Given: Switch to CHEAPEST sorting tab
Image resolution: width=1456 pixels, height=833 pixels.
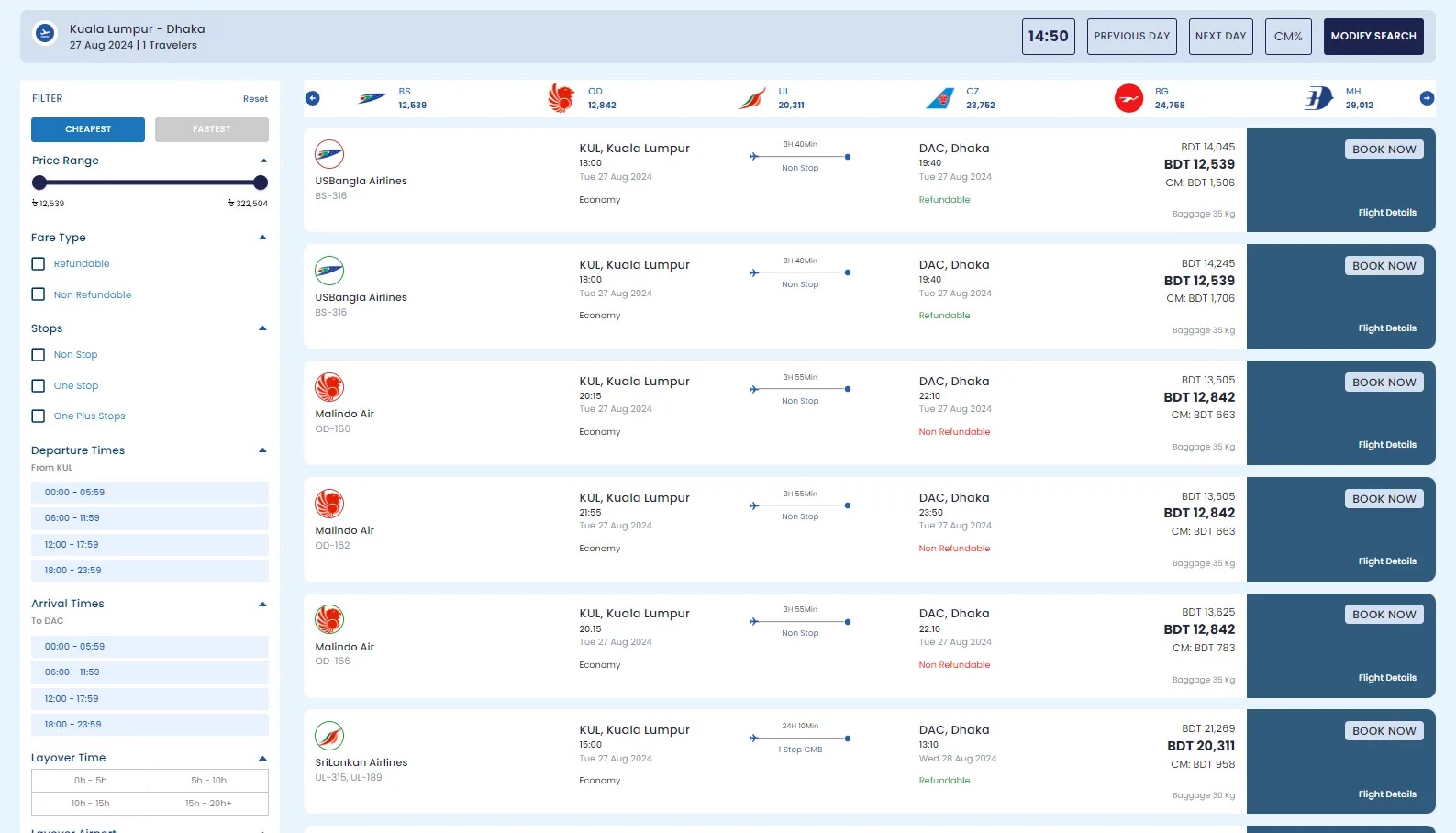Looking at the screenshot, I should 88,129.
